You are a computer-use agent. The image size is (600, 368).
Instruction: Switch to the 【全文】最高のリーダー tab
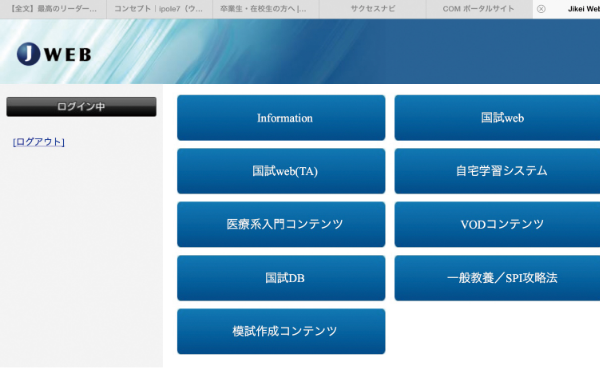(x=53, y=9)
